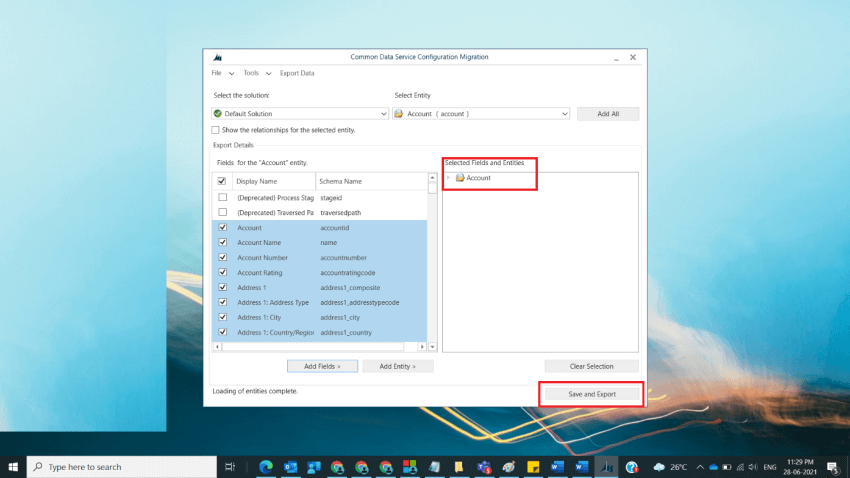Click the vertical scrollbar thumb in fields list
The image size is (850, 478).
432,188
